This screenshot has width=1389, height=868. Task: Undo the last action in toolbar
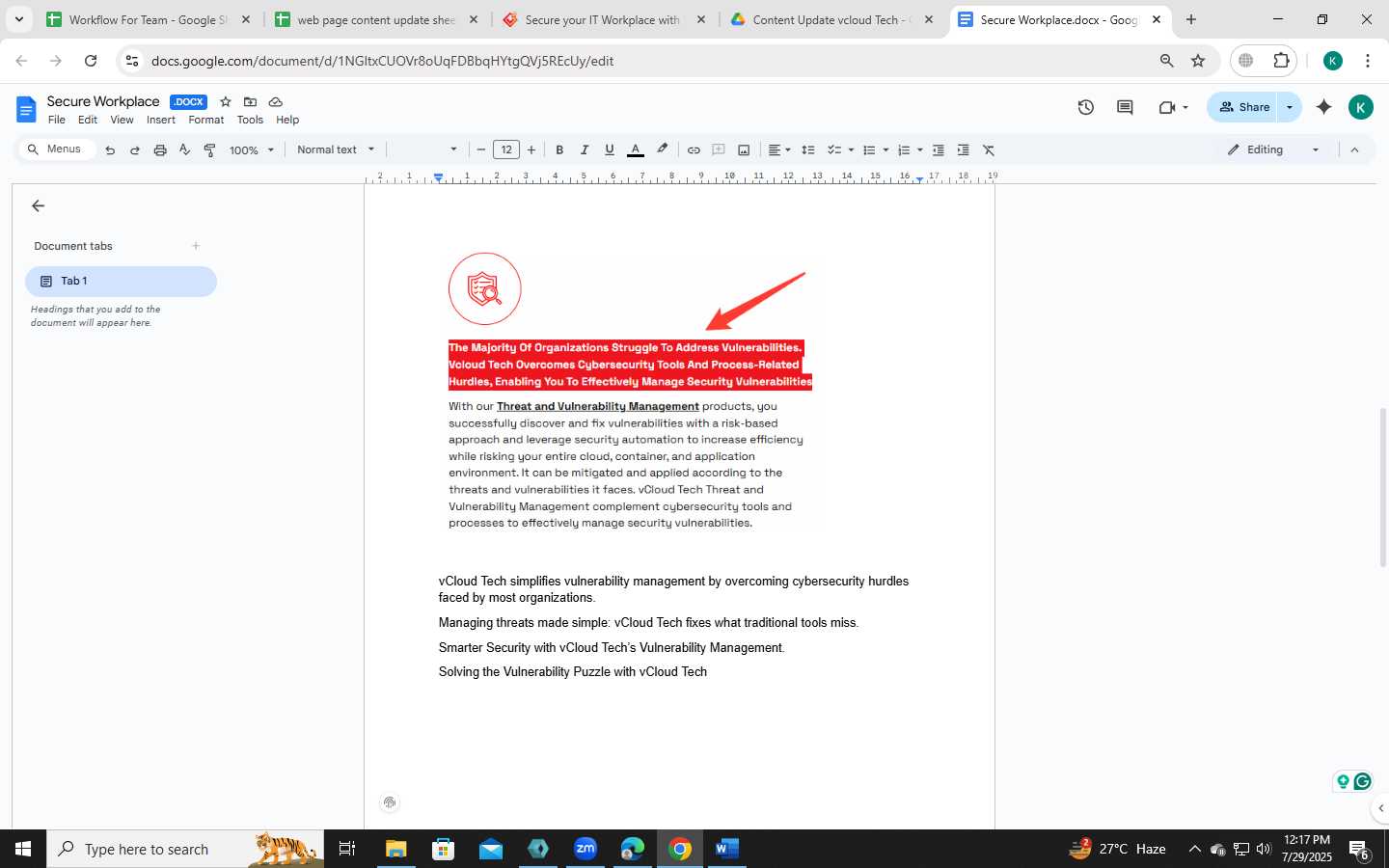110,149
